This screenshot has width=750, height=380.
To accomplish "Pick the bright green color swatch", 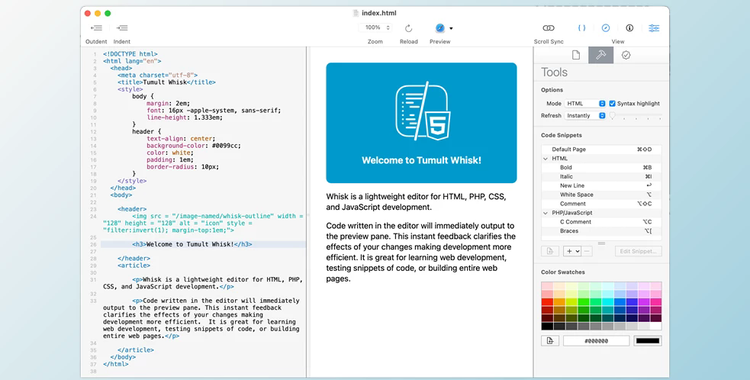I will 584,302.
